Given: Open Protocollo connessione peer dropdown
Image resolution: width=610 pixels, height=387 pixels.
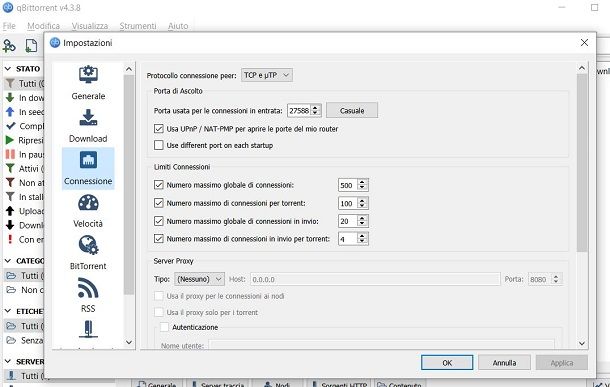Looking at the screenshot, I should click(267, 75).
